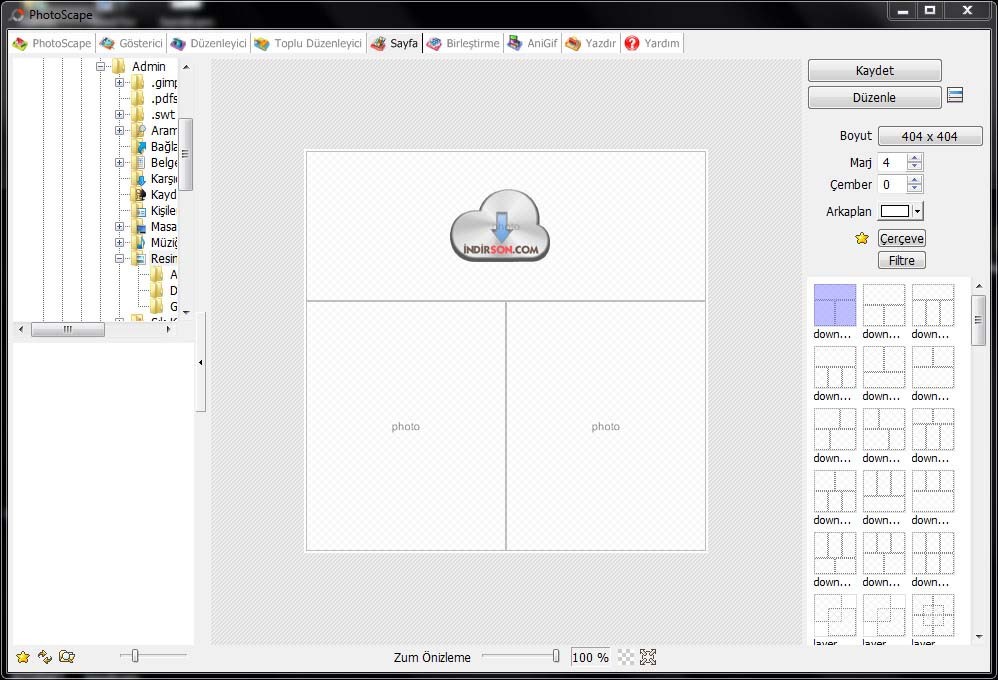This screenshot has height=680, width=998.
Task: Click the Filtre button
Action: tap(901, 260)
